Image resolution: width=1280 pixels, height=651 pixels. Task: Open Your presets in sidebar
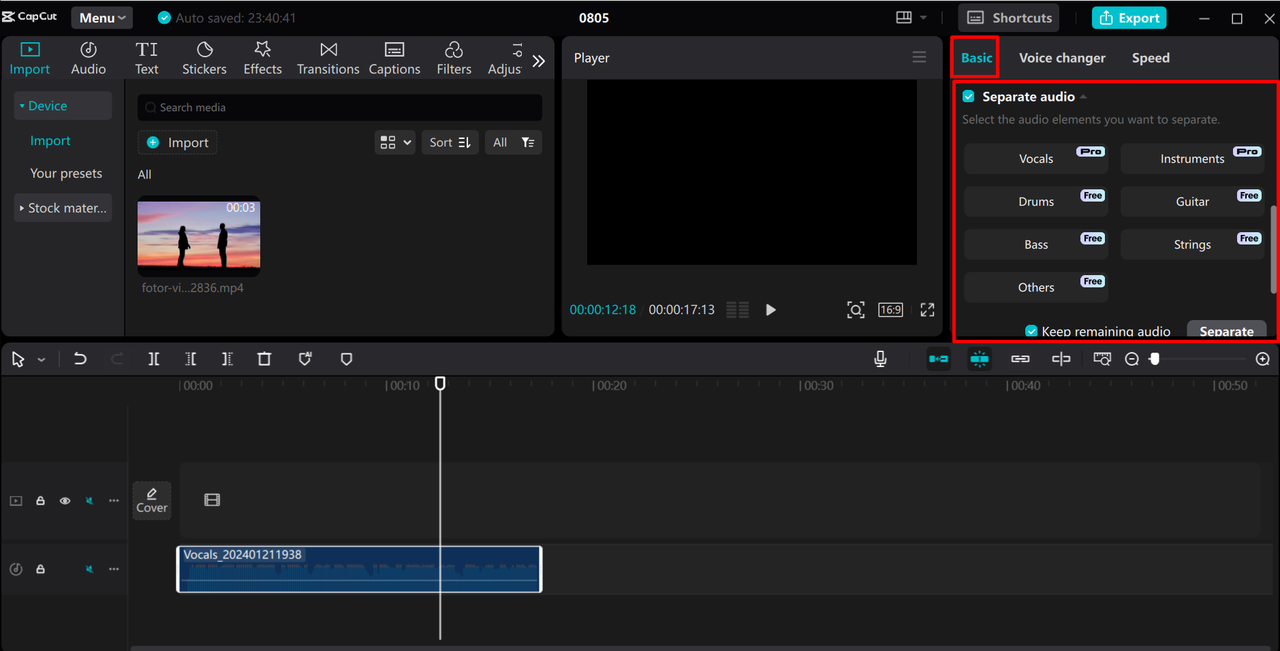point(66,173)
